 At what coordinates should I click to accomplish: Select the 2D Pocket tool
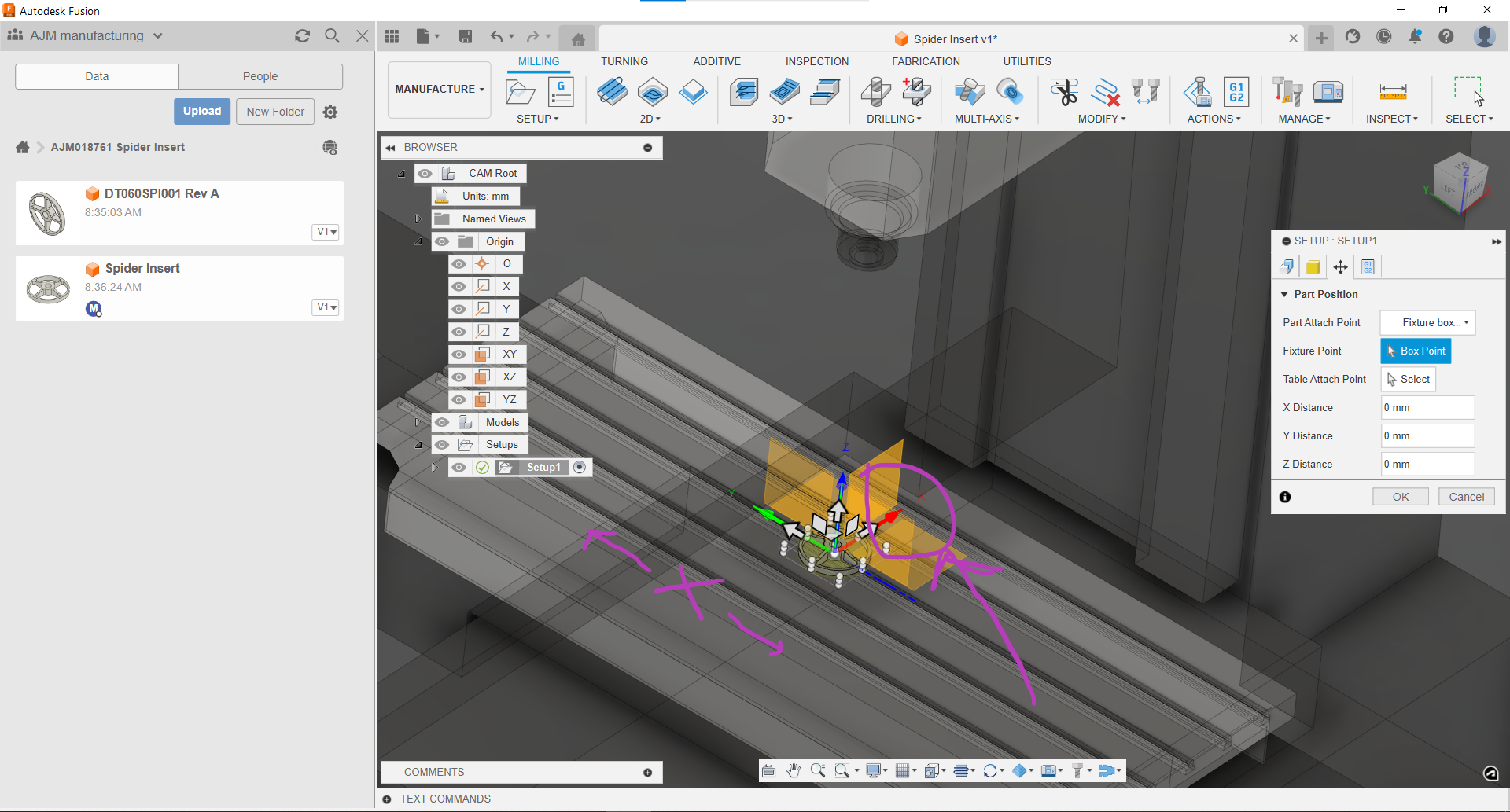point(653,92)
